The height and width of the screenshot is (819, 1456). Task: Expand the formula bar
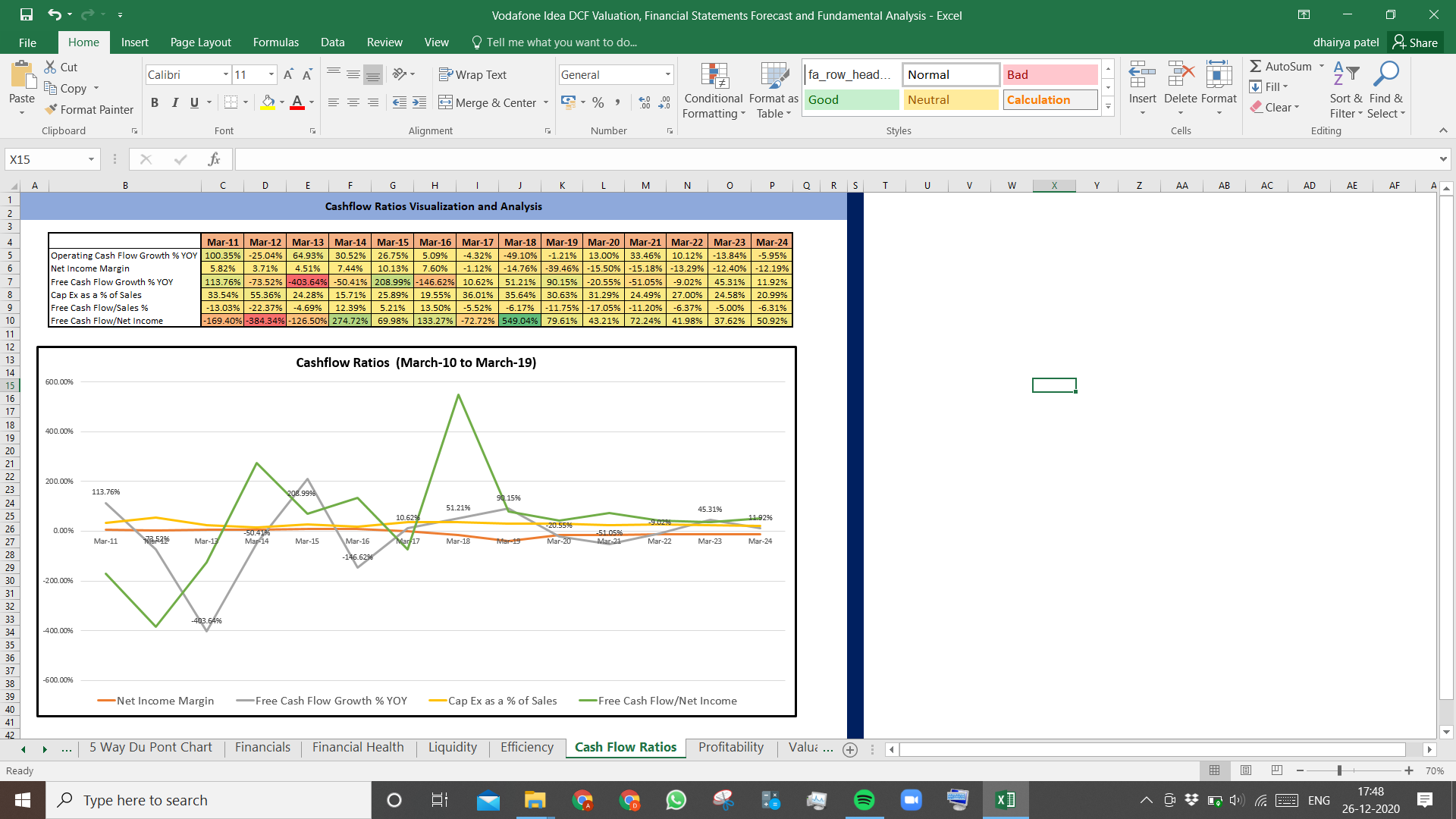point(1442,159)
